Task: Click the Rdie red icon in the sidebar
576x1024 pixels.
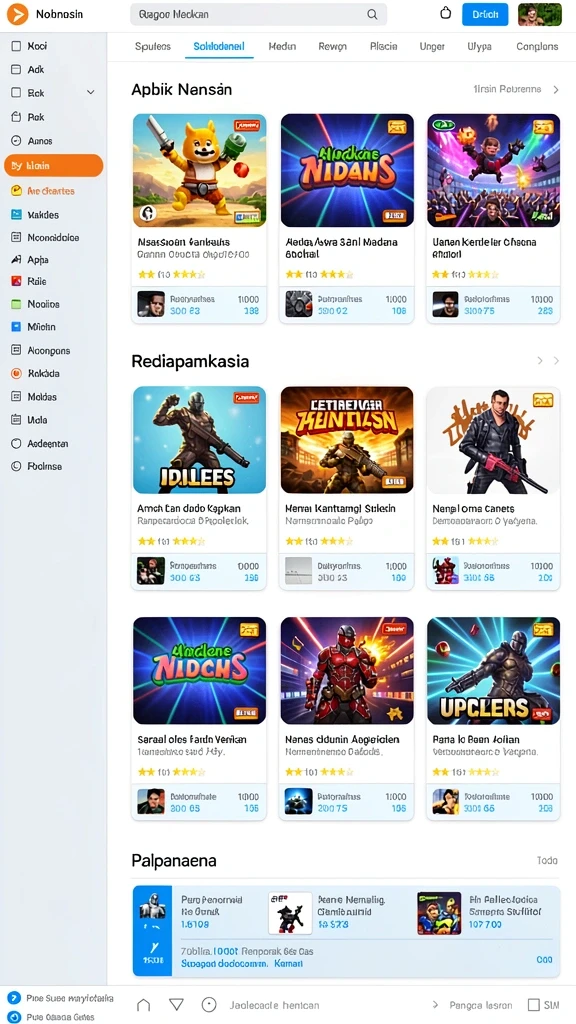Action: (x=17, y=281)
